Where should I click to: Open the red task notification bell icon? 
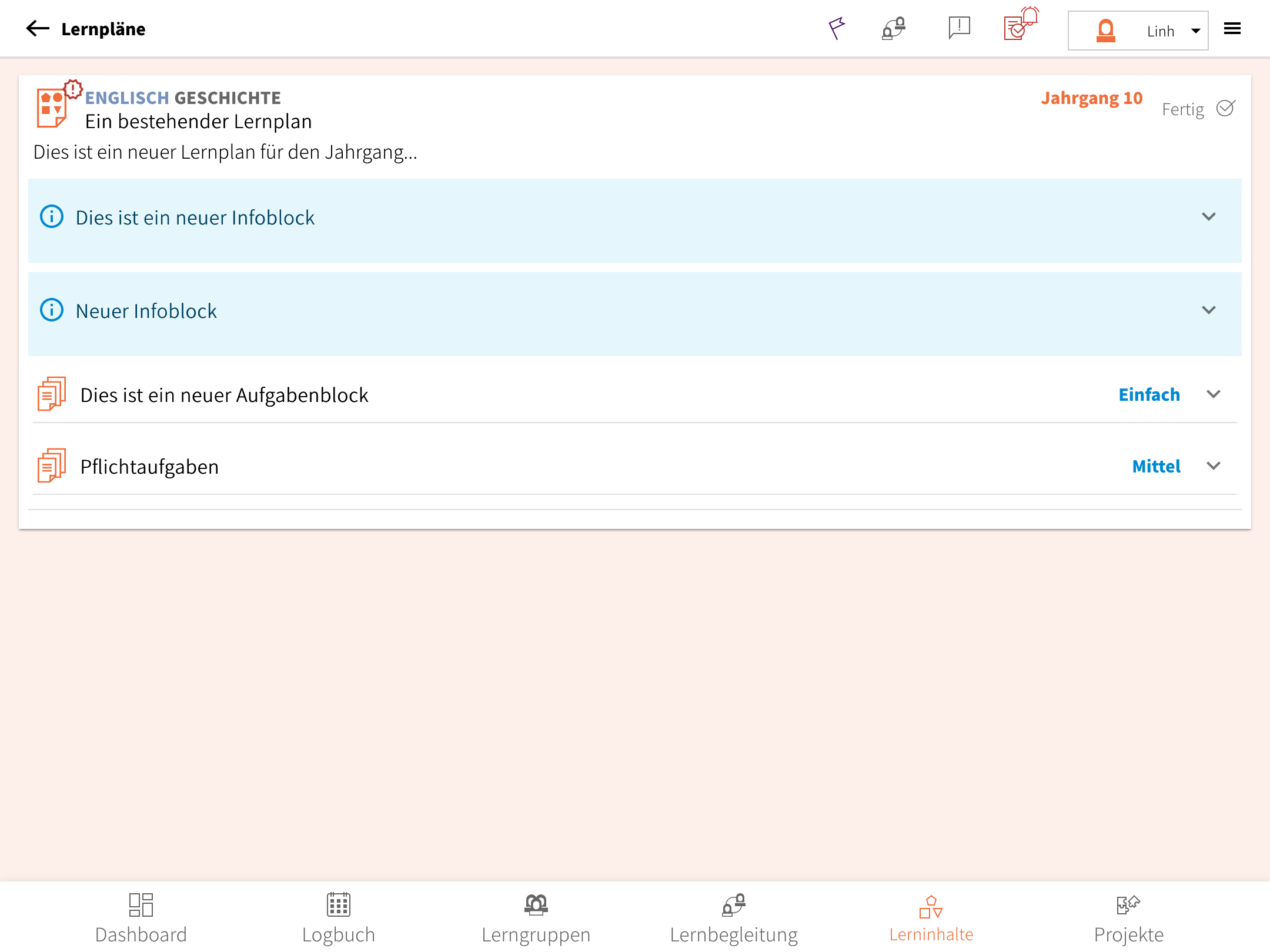pyautogui.click(x=1021, y=25)
